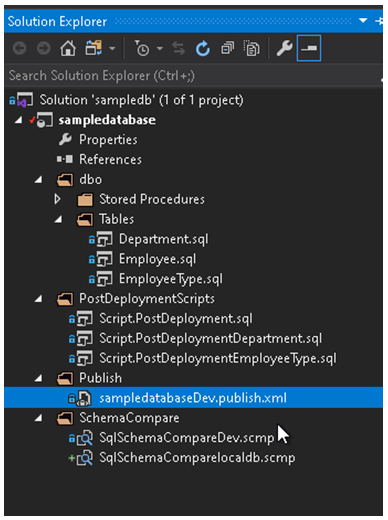The image size is (388, 520).
Task: Toggle Switch Views solution/folder icon
Action: [94, 49]
